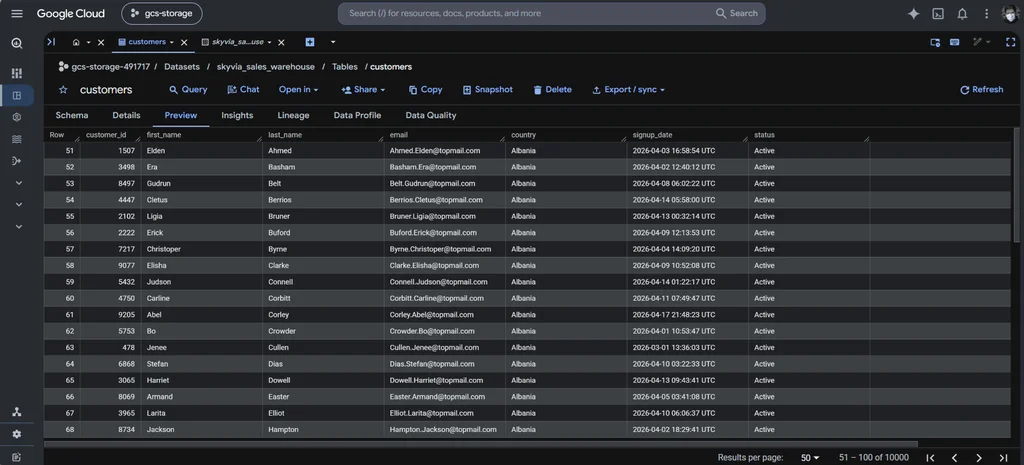Screen dimensions: 1024x465
Task: Open the dropdown next to the new tab plus
Action: pos(333,42)
